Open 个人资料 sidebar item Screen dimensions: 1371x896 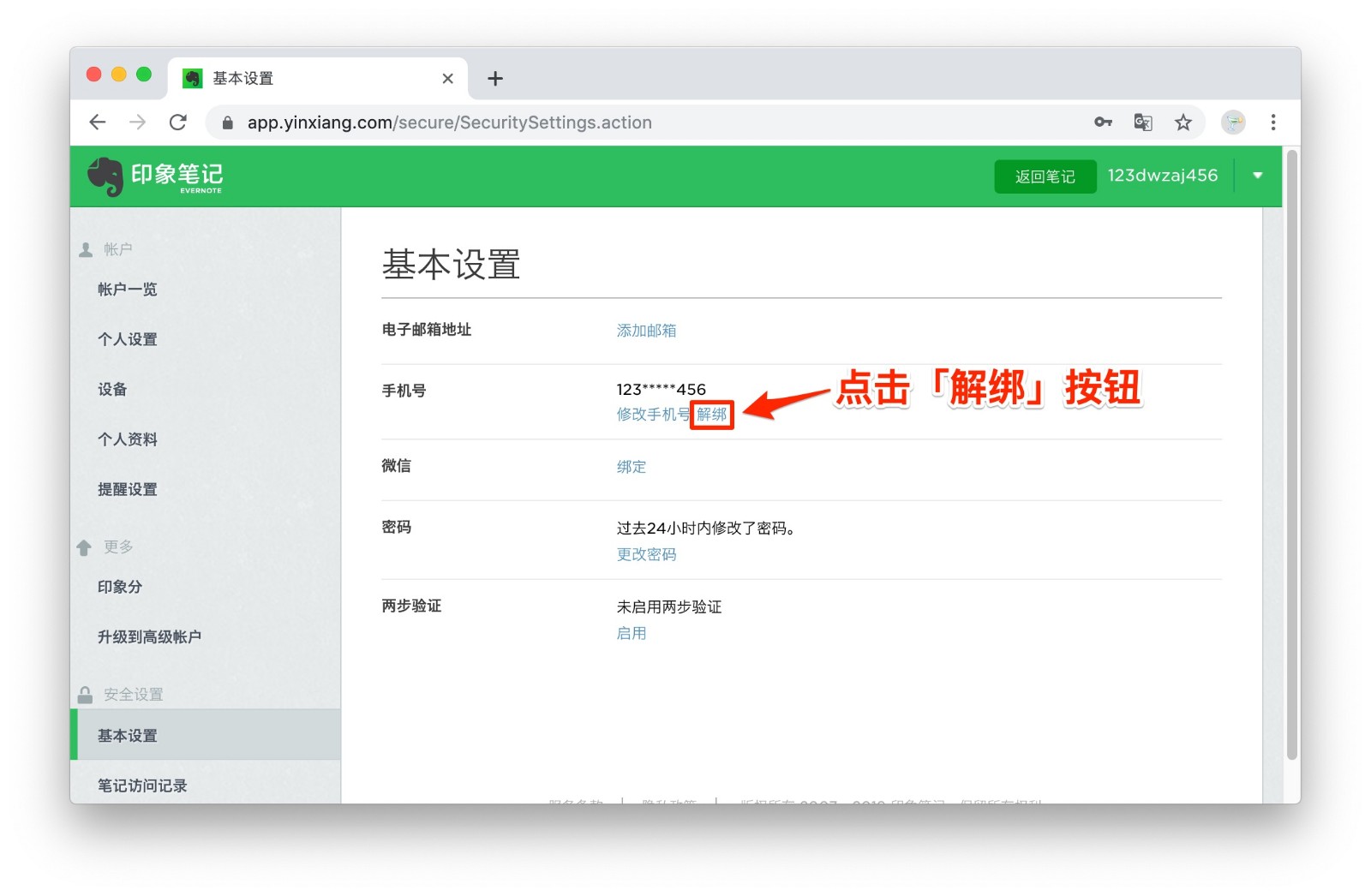coord(127,439)
